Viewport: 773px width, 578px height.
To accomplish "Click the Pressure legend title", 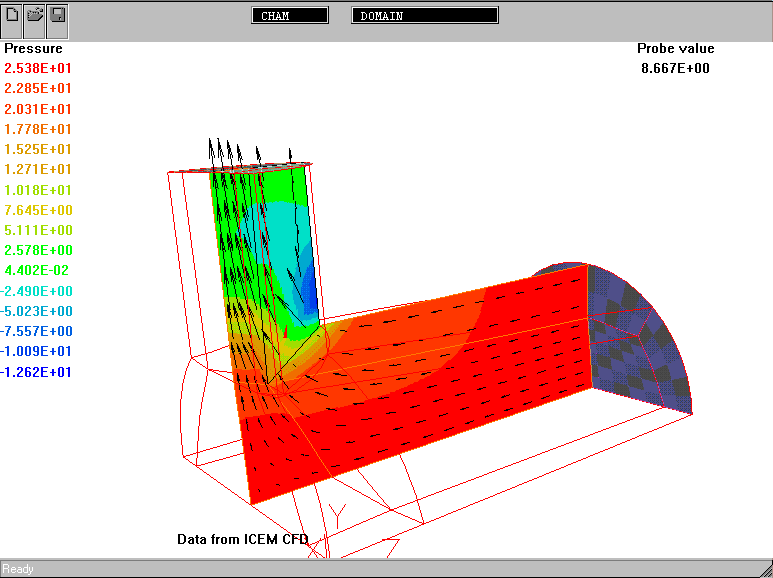I will pyautogui.click(x=33, y=48).
